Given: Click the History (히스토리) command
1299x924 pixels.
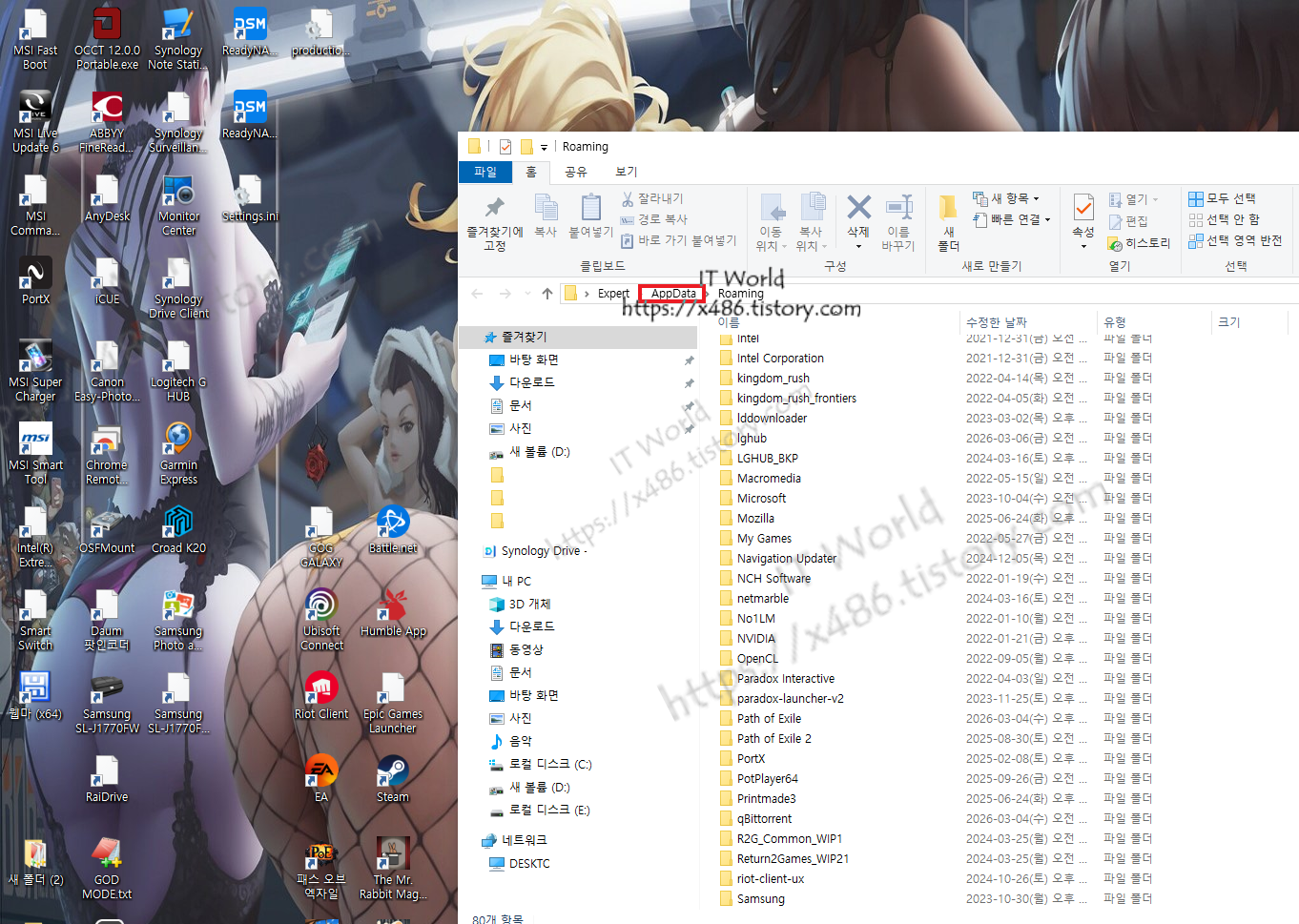Looking at the screenshot, I should (1139, 243).
